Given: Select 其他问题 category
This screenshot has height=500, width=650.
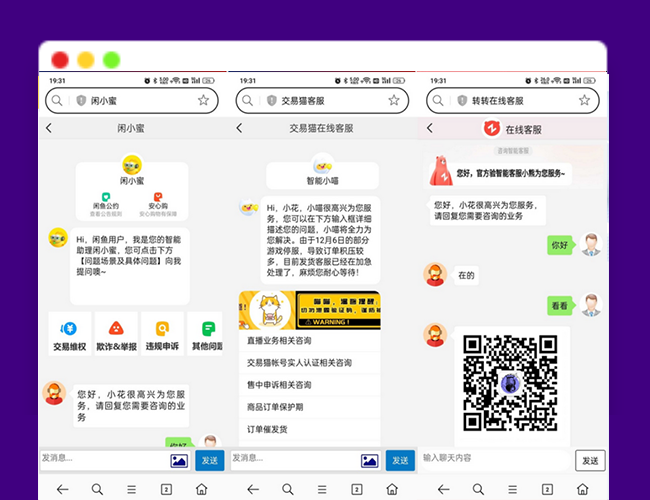Looking at the screenshot, I should [x=206, y=334].
